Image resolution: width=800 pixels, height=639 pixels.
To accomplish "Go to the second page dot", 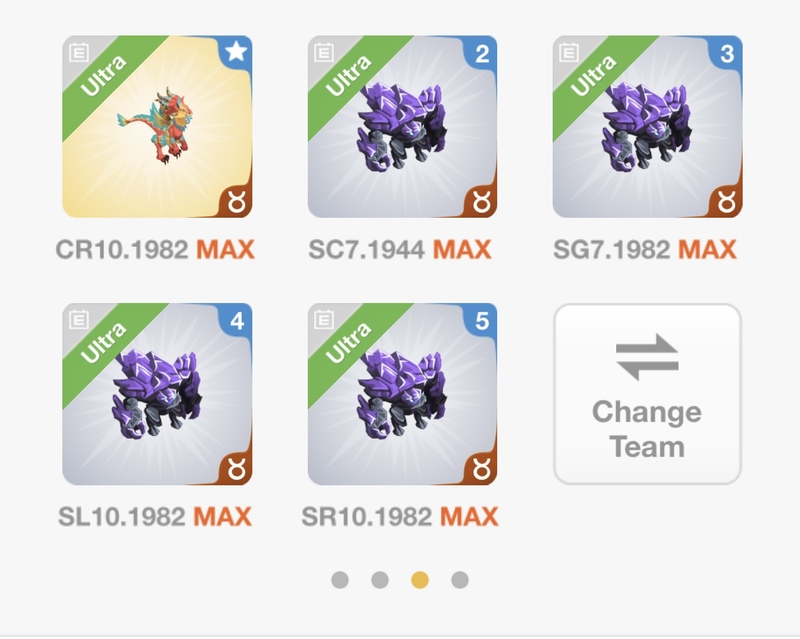I will (x=380, y=580).
